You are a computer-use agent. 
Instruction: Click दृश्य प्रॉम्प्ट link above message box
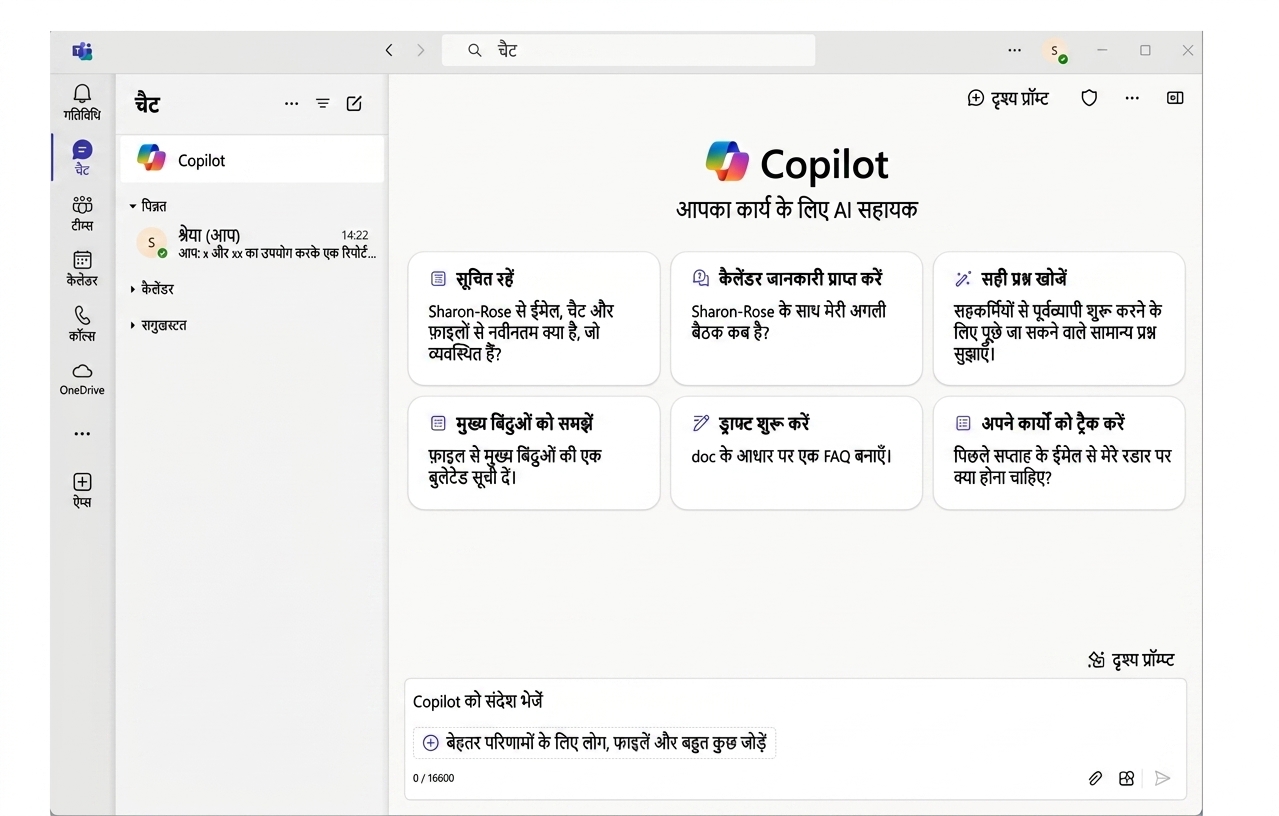pos(1131,660)
